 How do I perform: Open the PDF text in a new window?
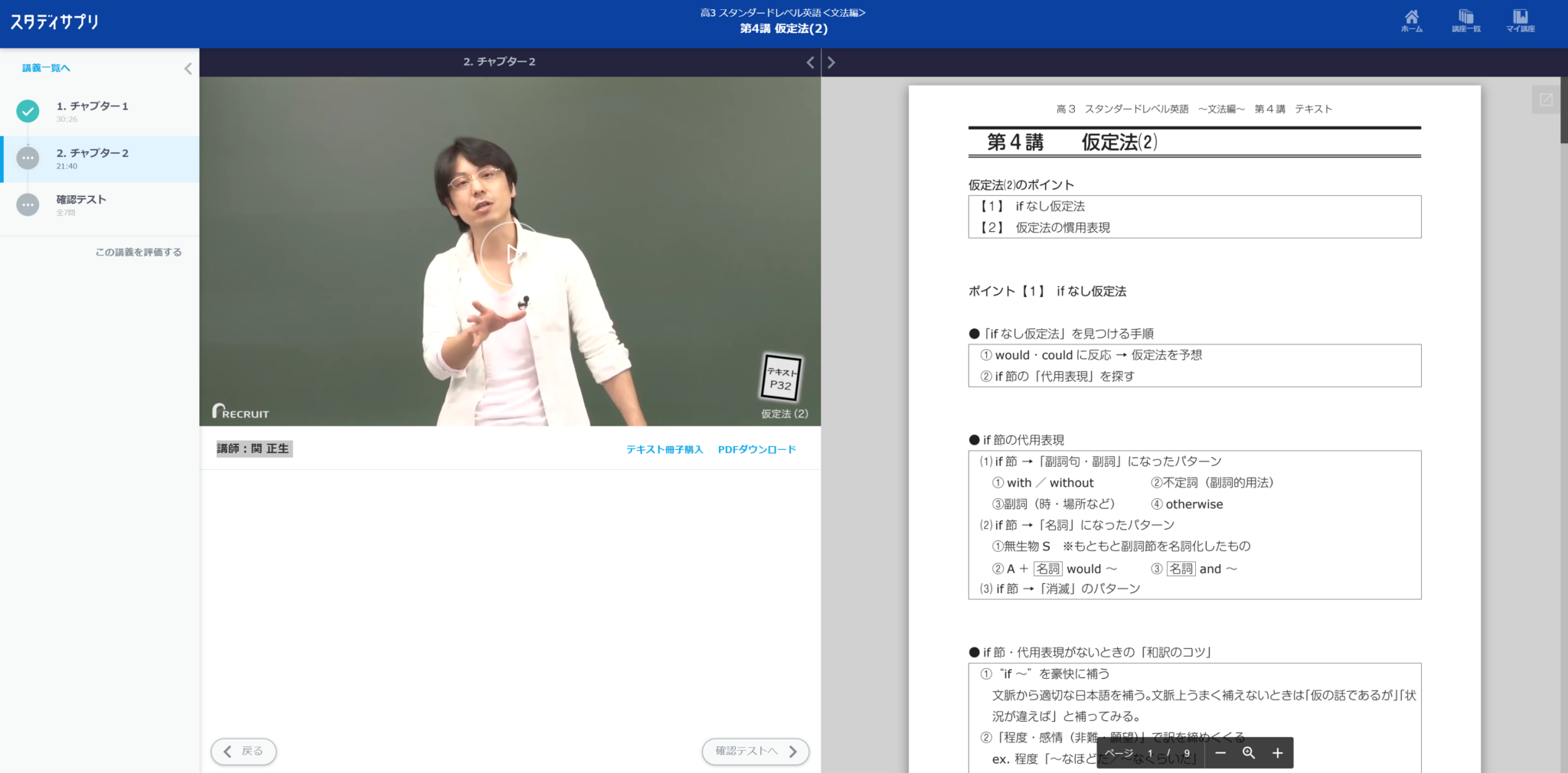(1546, 99)
